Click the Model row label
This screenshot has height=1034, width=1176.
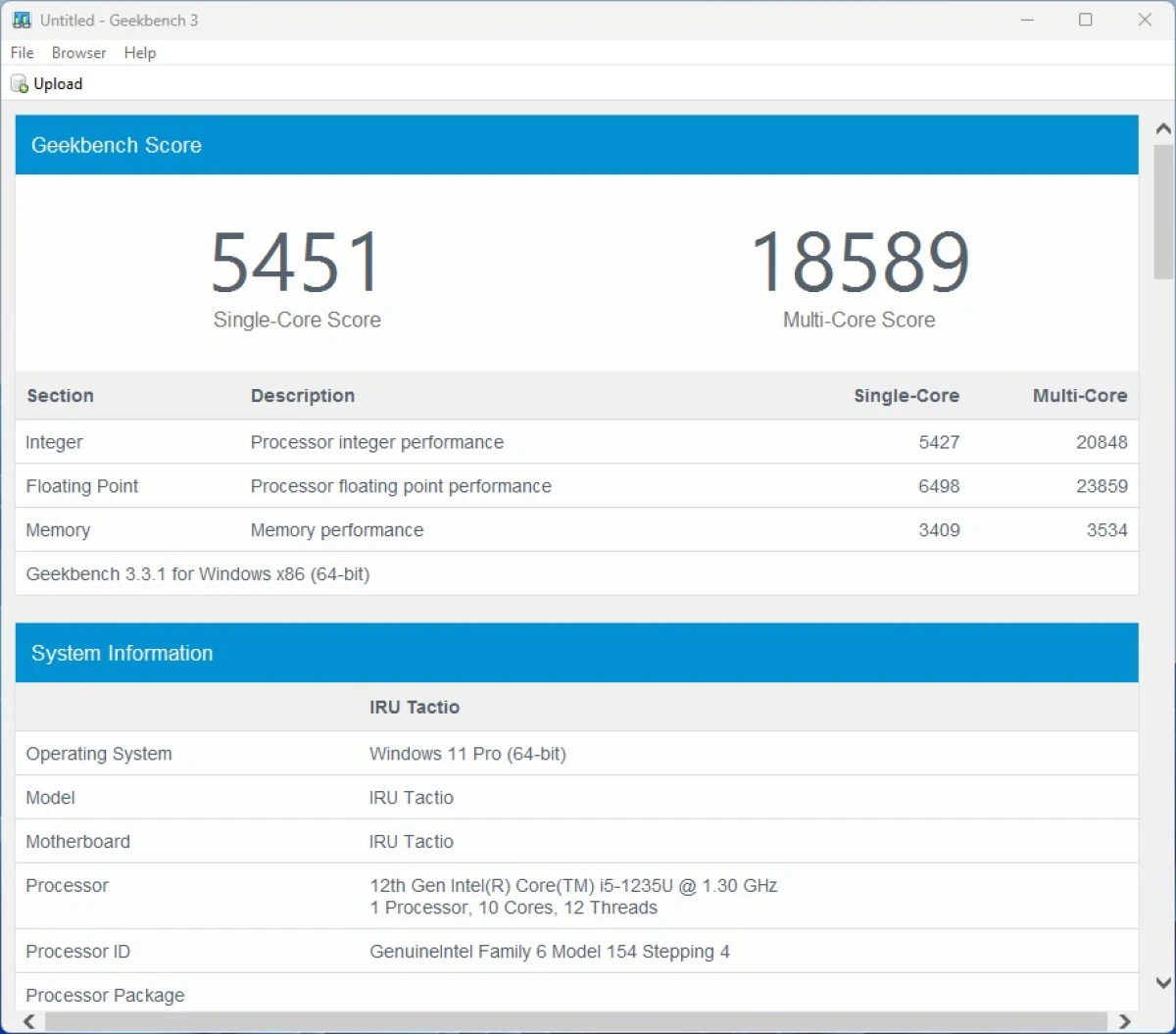pyautogui.click(x=50, y=798)
